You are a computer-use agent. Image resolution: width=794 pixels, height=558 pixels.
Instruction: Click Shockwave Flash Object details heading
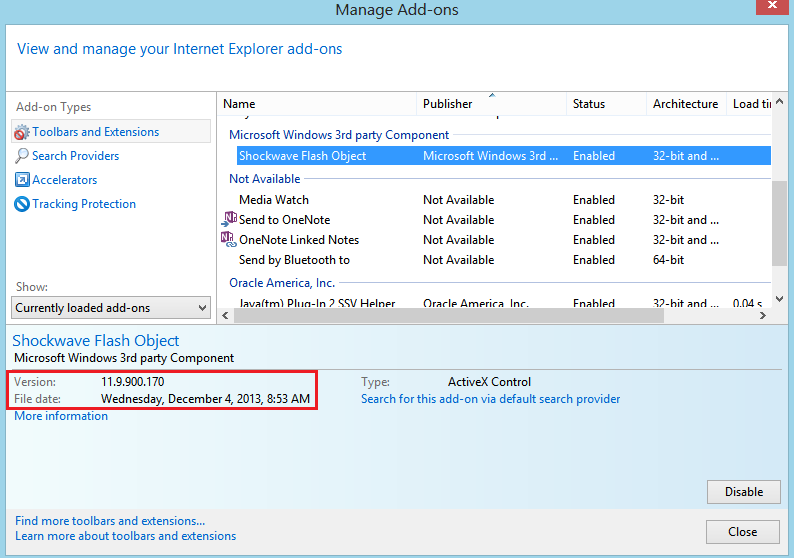(x=96, y=341)
